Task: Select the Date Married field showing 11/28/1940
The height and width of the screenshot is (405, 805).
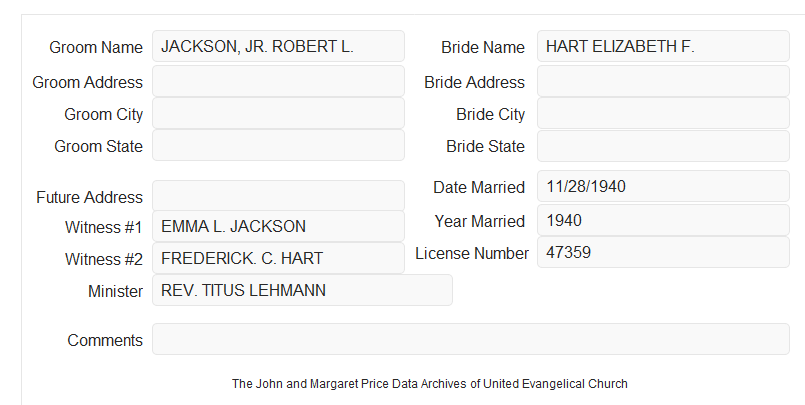Action: point(663,186)
